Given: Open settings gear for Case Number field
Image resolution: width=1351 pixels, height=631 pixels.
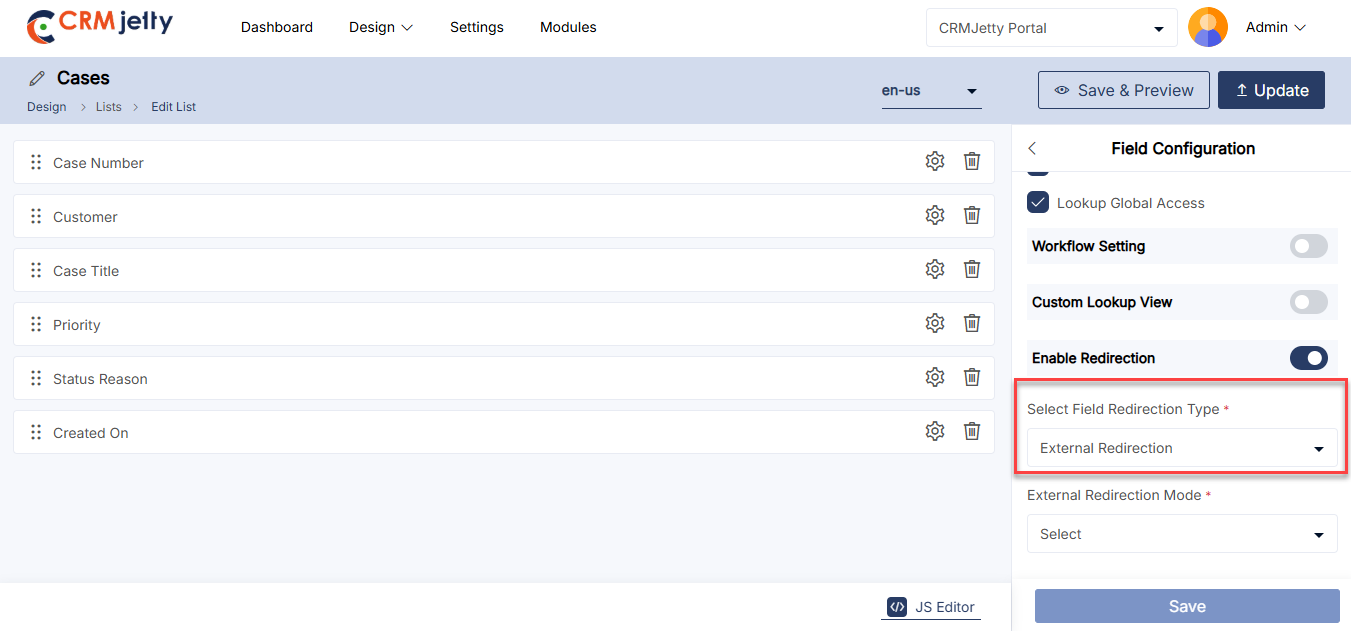Looking at the screenshot, I should pyautogui.click(x=934, y=162).
